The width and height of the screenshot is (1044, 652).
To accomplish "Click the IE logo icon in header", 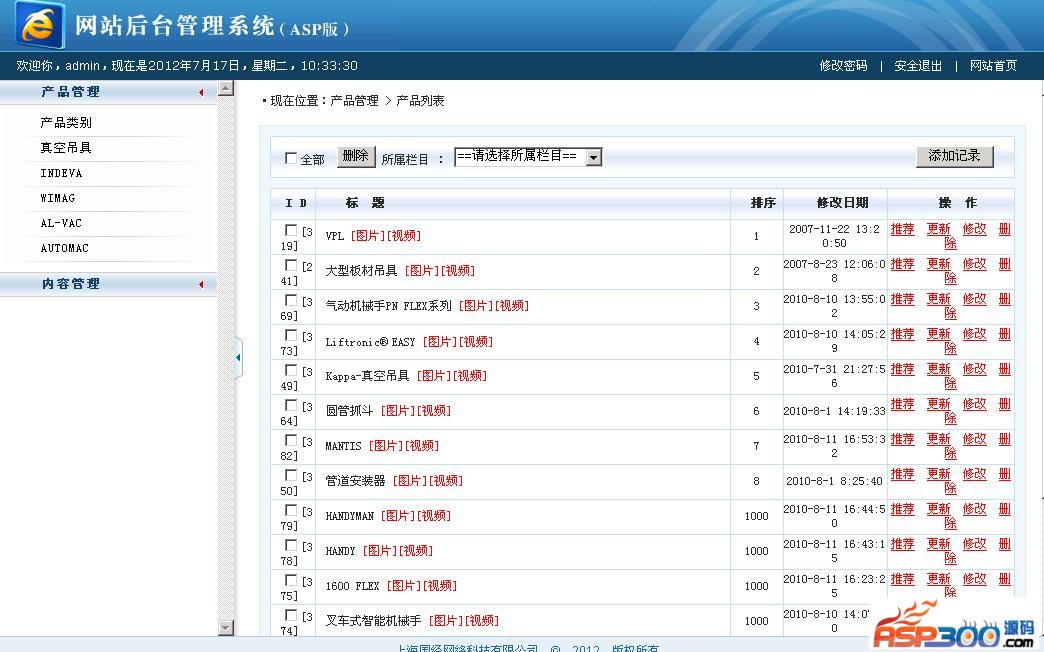I will (40, 25).
